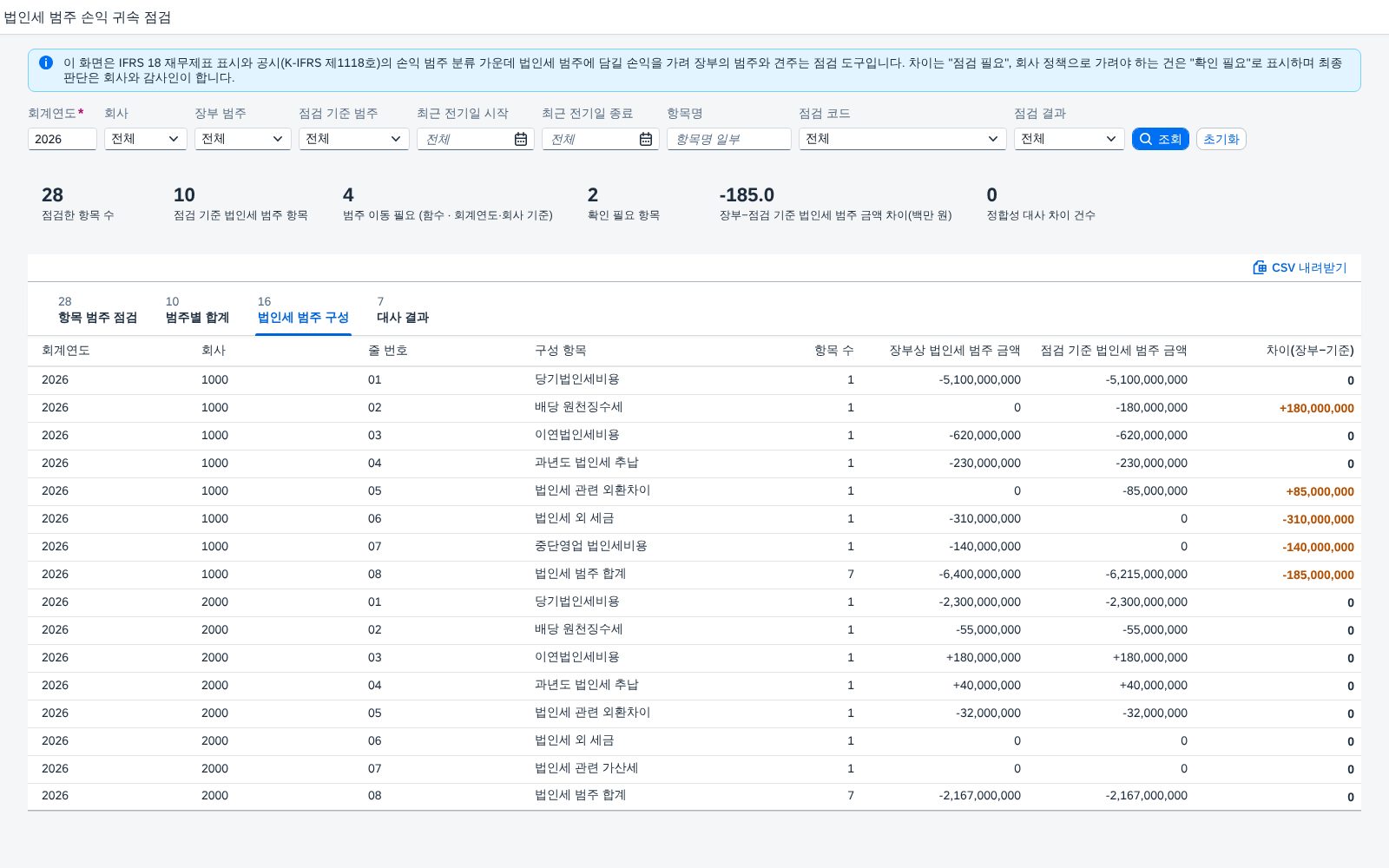
Task: Click the +180,000,000 difference value
Action: pos(1317,408)
